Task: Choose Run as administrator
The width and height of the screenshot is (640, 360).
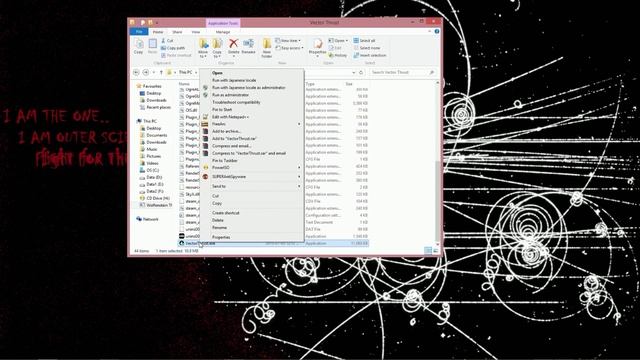Action: (230, 95)
